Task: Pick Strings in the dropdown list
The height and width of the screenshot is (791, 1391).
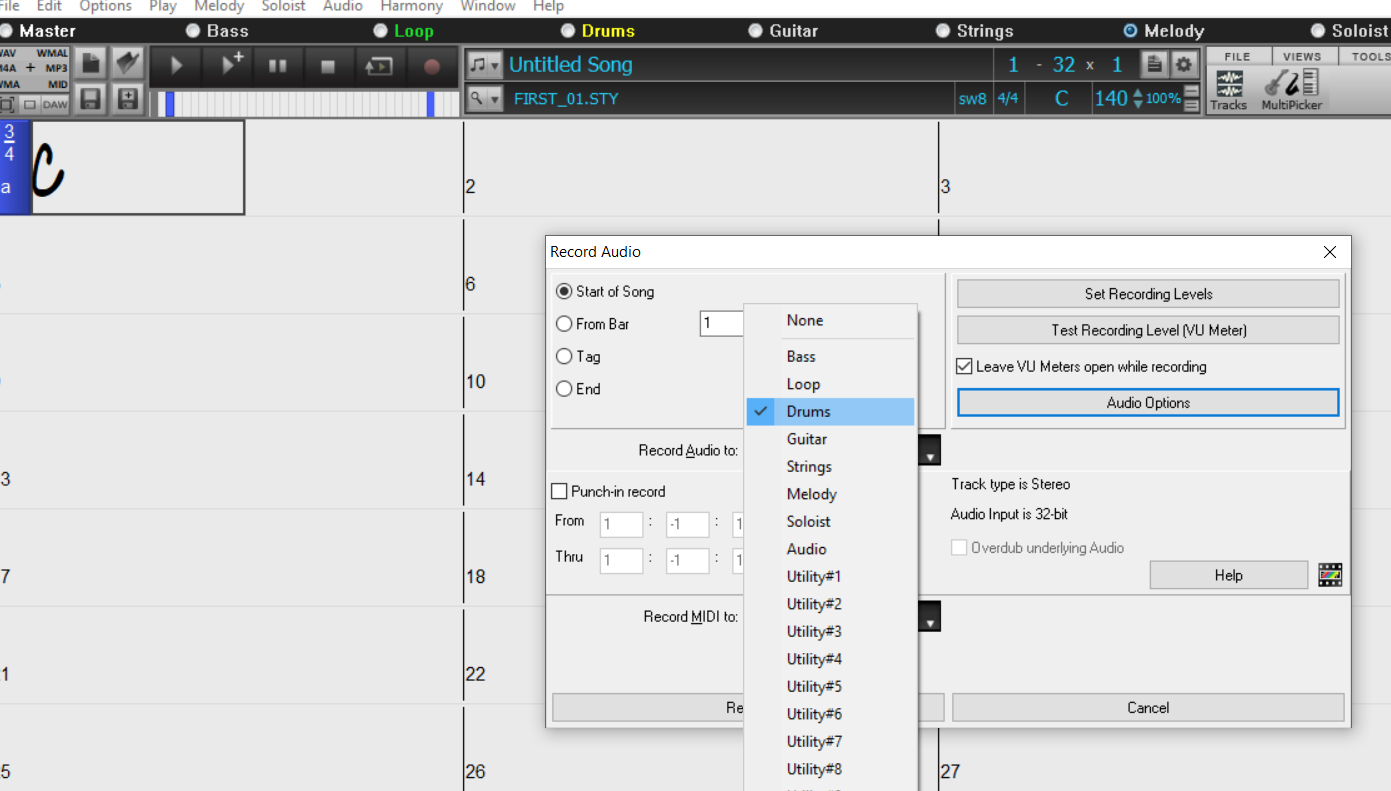Action: [831, 467]
